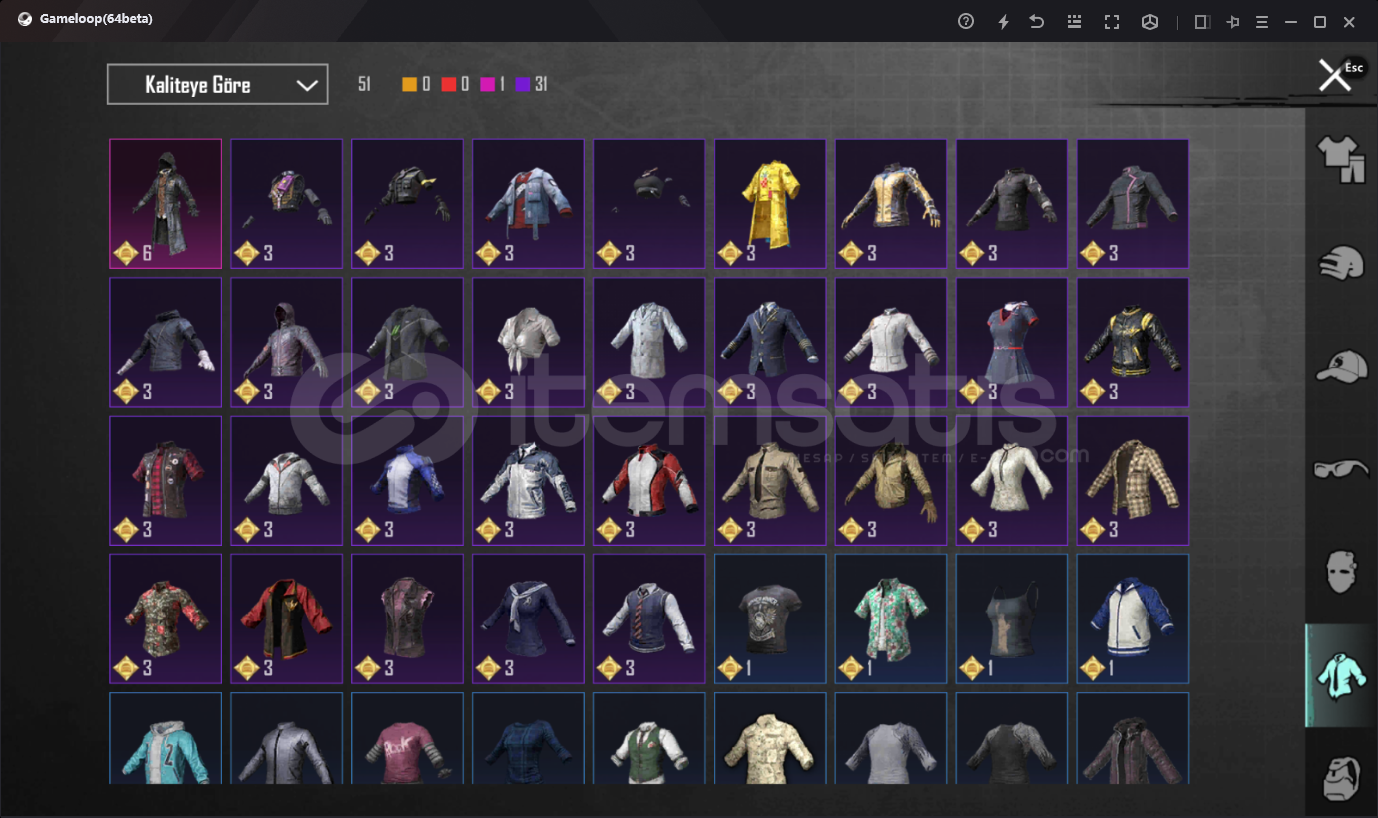Select the red and white racing jacket
Screen dimensions: 1378x818
(649, 481)
